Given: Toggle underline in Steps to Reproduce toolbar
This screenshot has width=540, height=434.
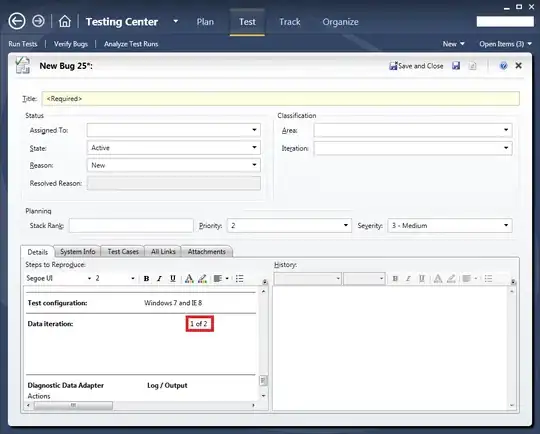Looking at the screenshot, I should tap(173, 279).
